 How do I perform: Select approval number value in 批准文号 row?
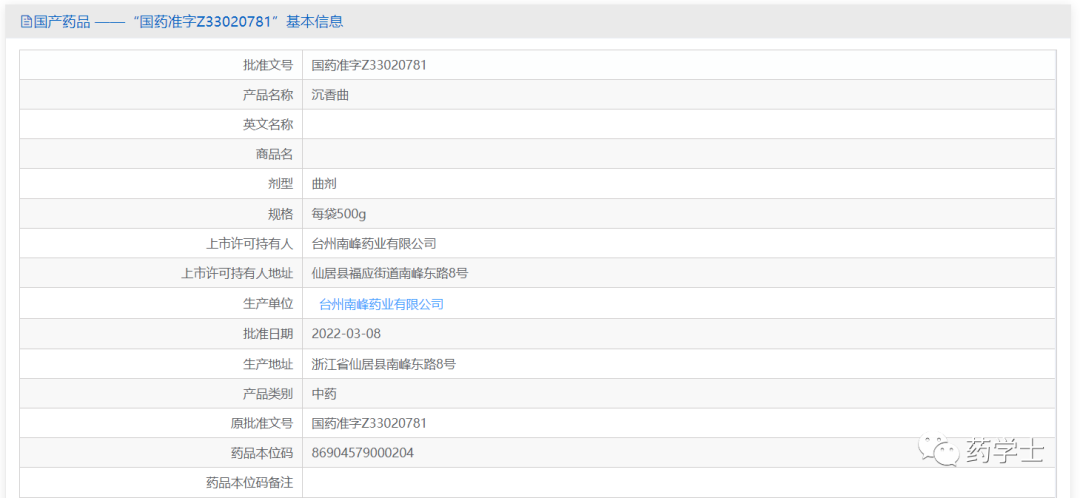tap(369, 65)
